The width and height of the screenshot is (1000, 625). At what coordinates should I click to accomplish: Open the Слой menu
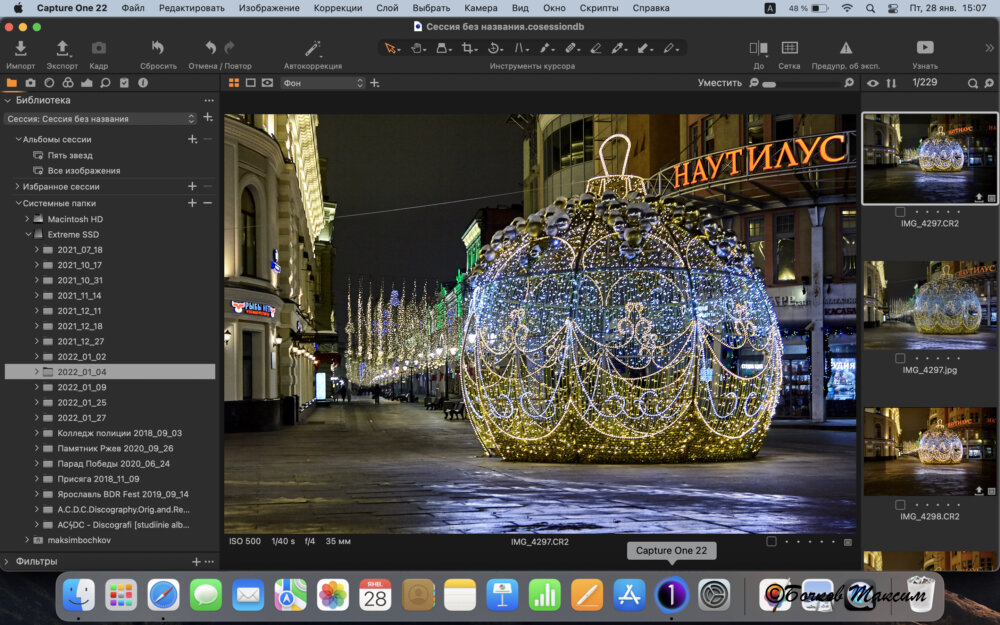tap(387, 8)
